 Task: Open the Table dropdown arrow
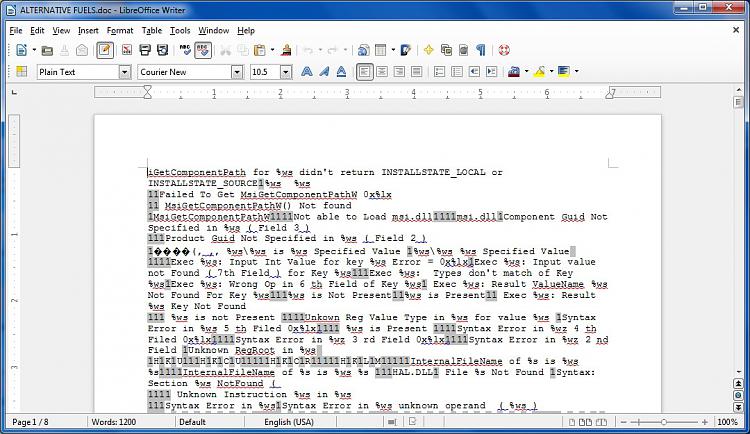tap(393, 50)
